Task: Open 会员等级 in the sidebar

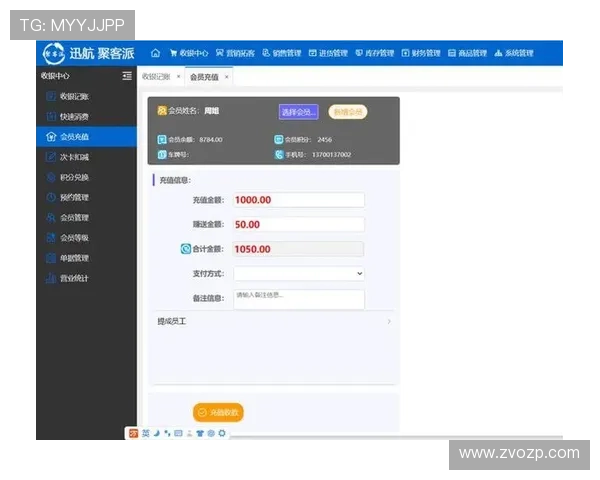Action: pyautogui.click(x=86, y=238)
